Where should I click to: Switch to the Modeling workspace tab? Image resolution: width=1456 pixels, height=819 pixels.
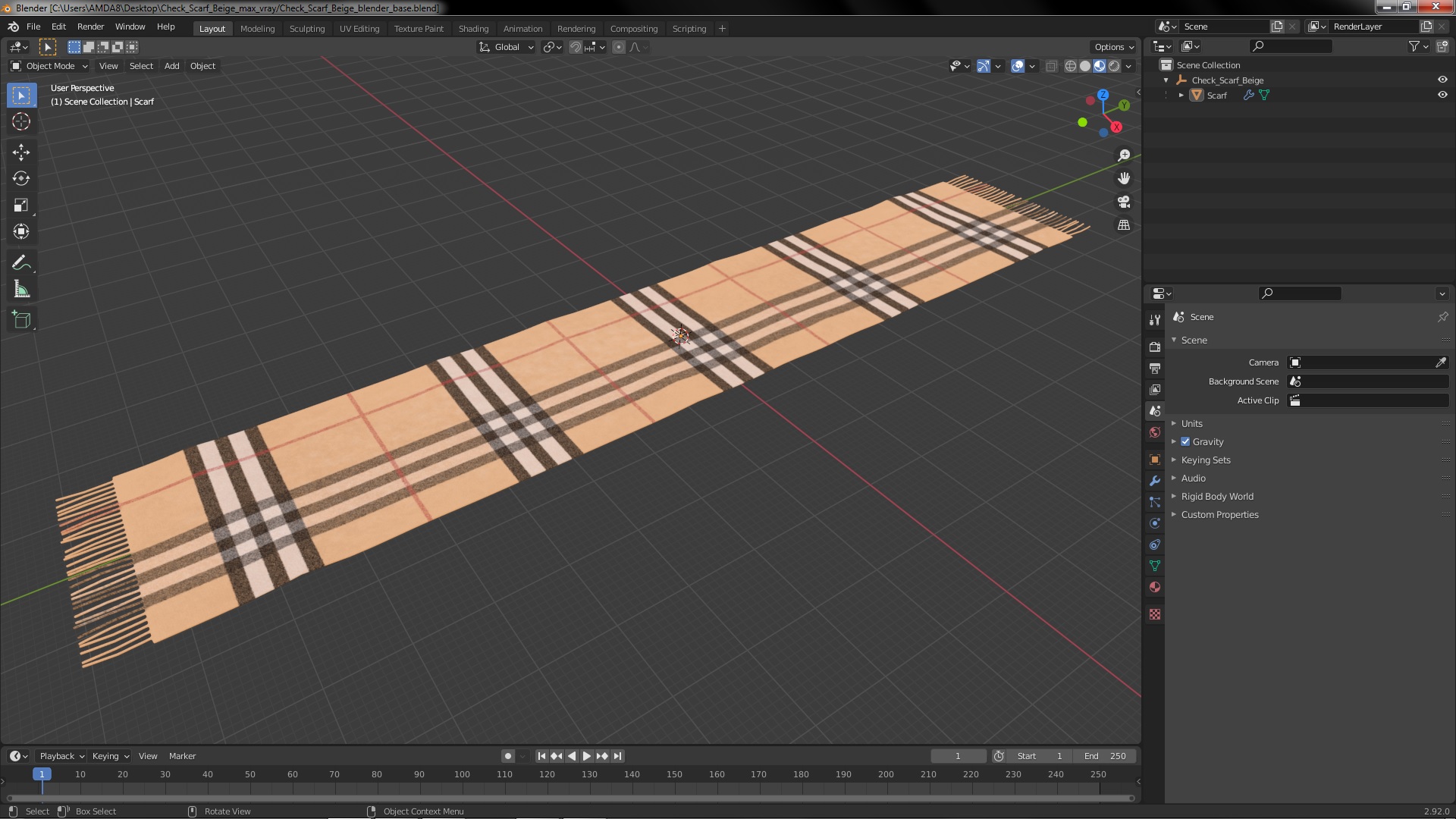(257, 29)
